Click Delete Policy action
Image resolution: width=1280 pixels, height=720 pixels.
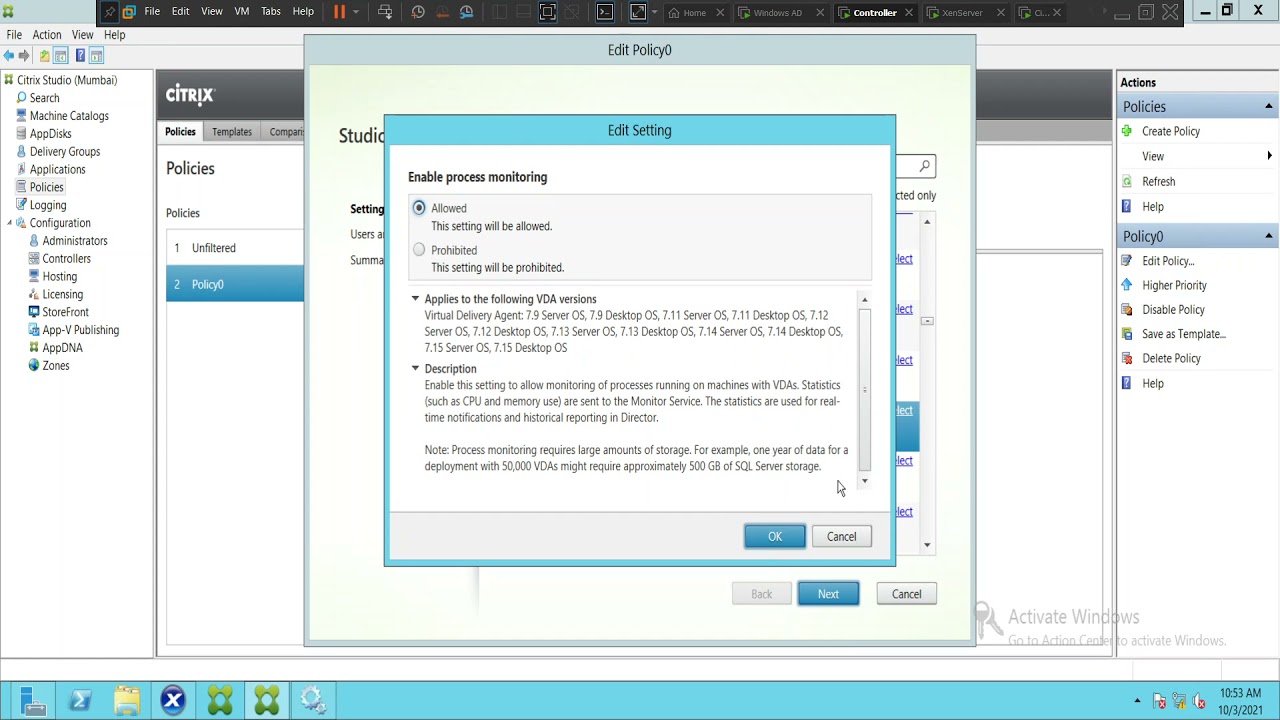1171,358
